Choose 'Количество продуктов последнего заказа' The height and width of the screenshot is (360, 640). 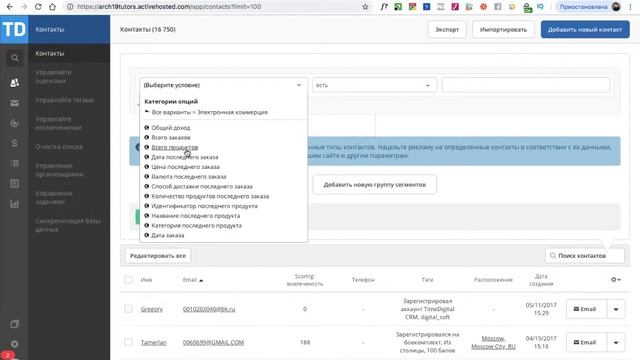pos(210,196)
